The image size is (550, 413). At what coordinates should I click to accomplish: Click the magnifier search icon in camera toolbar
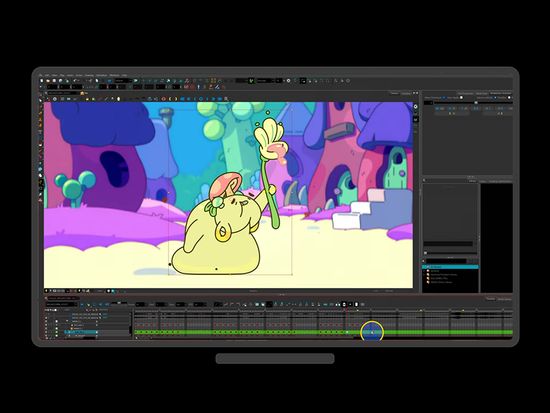(x=226, y=99)
